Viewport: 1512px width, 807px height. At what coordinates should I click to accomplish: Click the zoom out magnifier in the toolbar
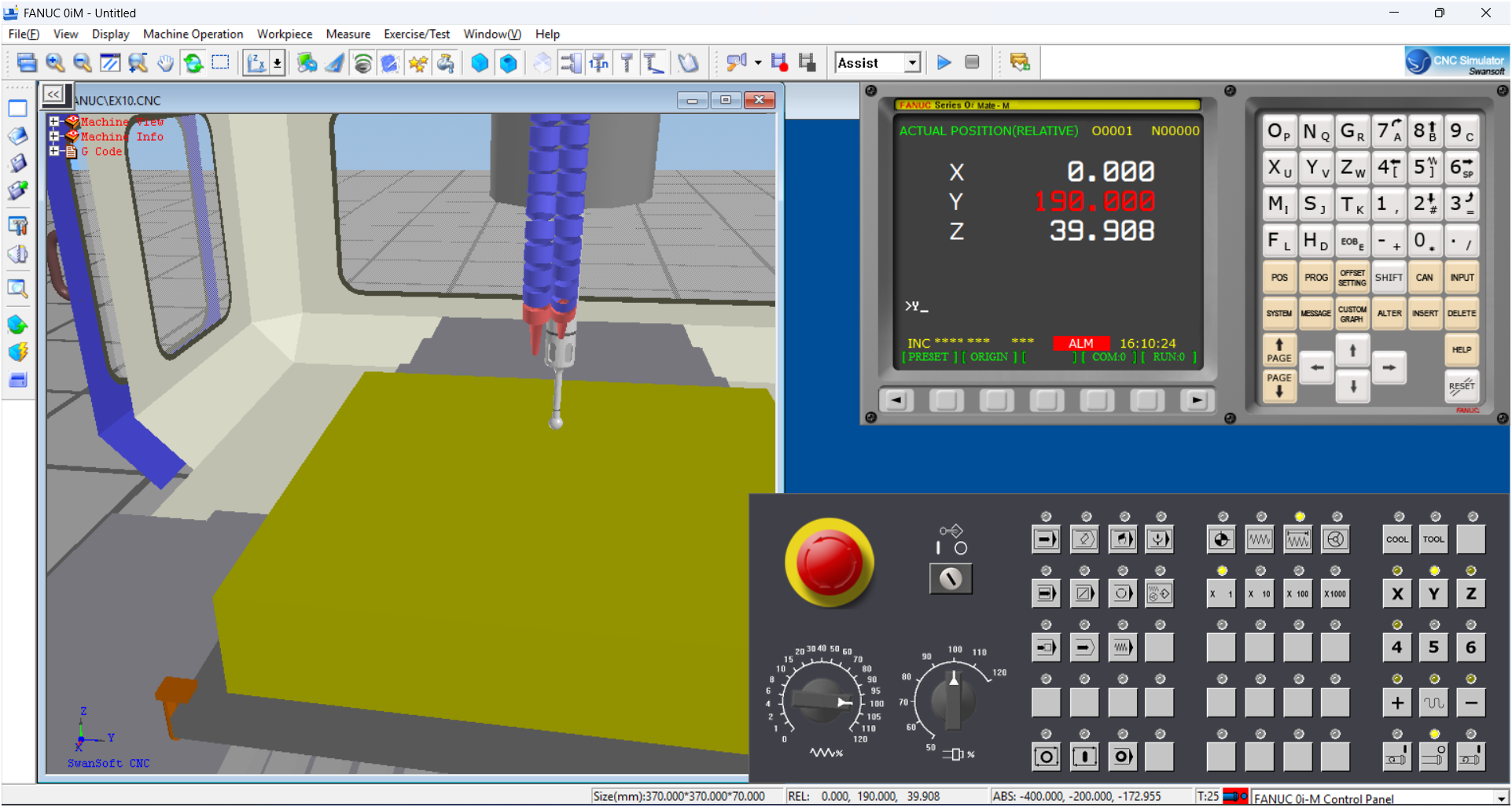83,63
